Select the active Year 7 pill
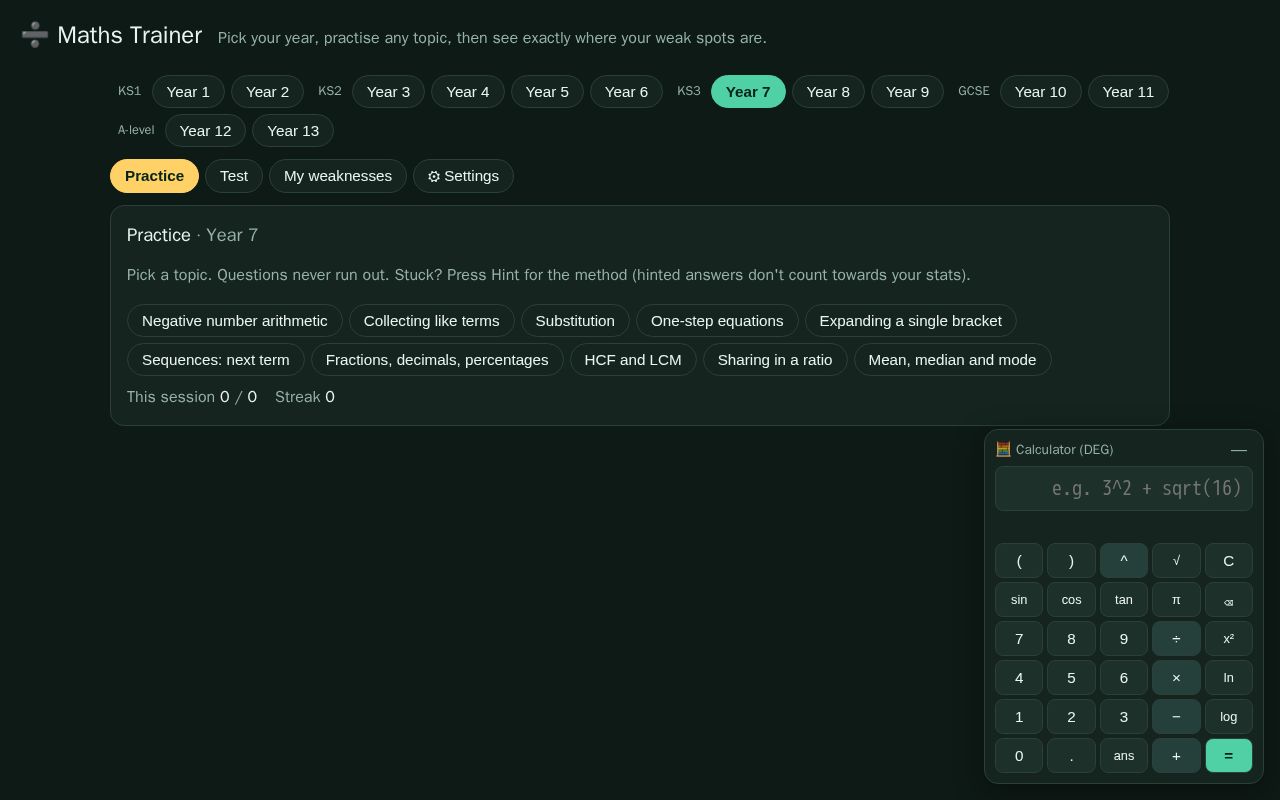This screenshot has width=1280, height=800. [x=748, y=92]
